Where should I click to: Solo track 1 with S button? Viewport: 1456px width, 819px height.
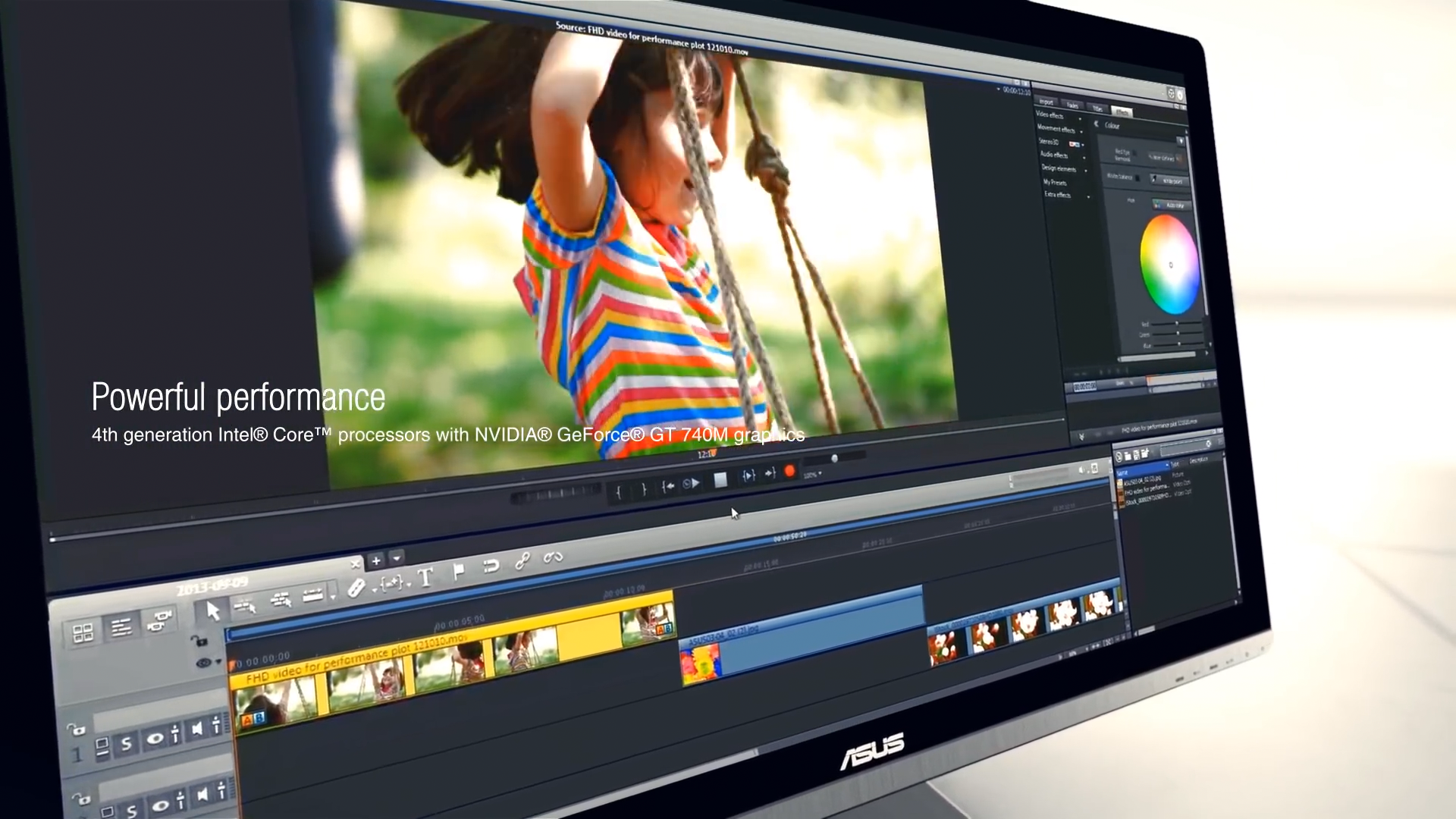pyautogui.click(x=127, y=744)
